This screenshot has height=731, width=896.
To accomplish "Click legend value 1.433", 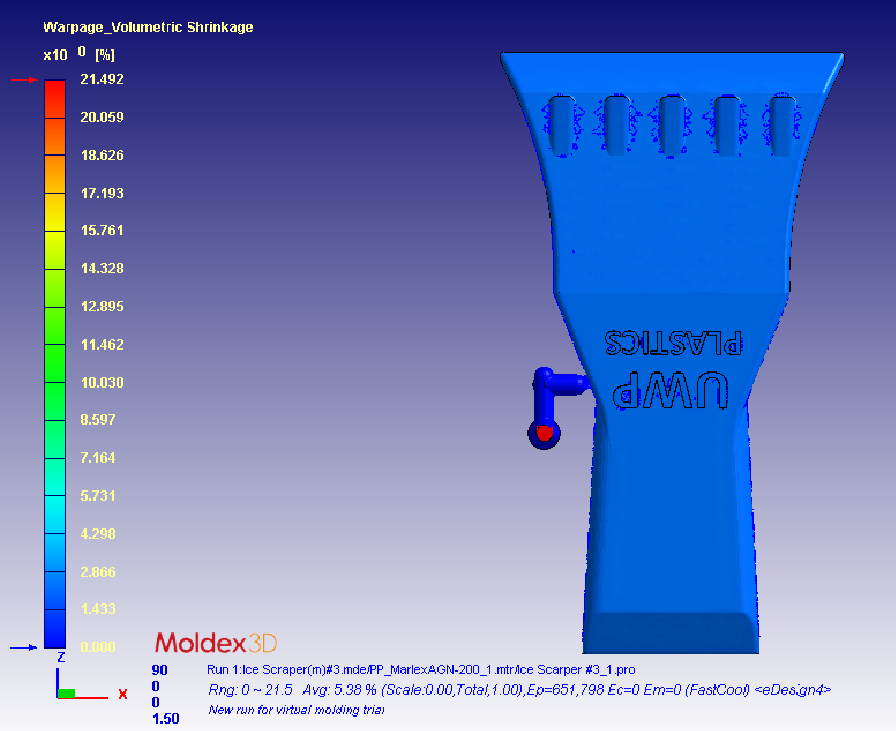I will [x=98, y=609].
